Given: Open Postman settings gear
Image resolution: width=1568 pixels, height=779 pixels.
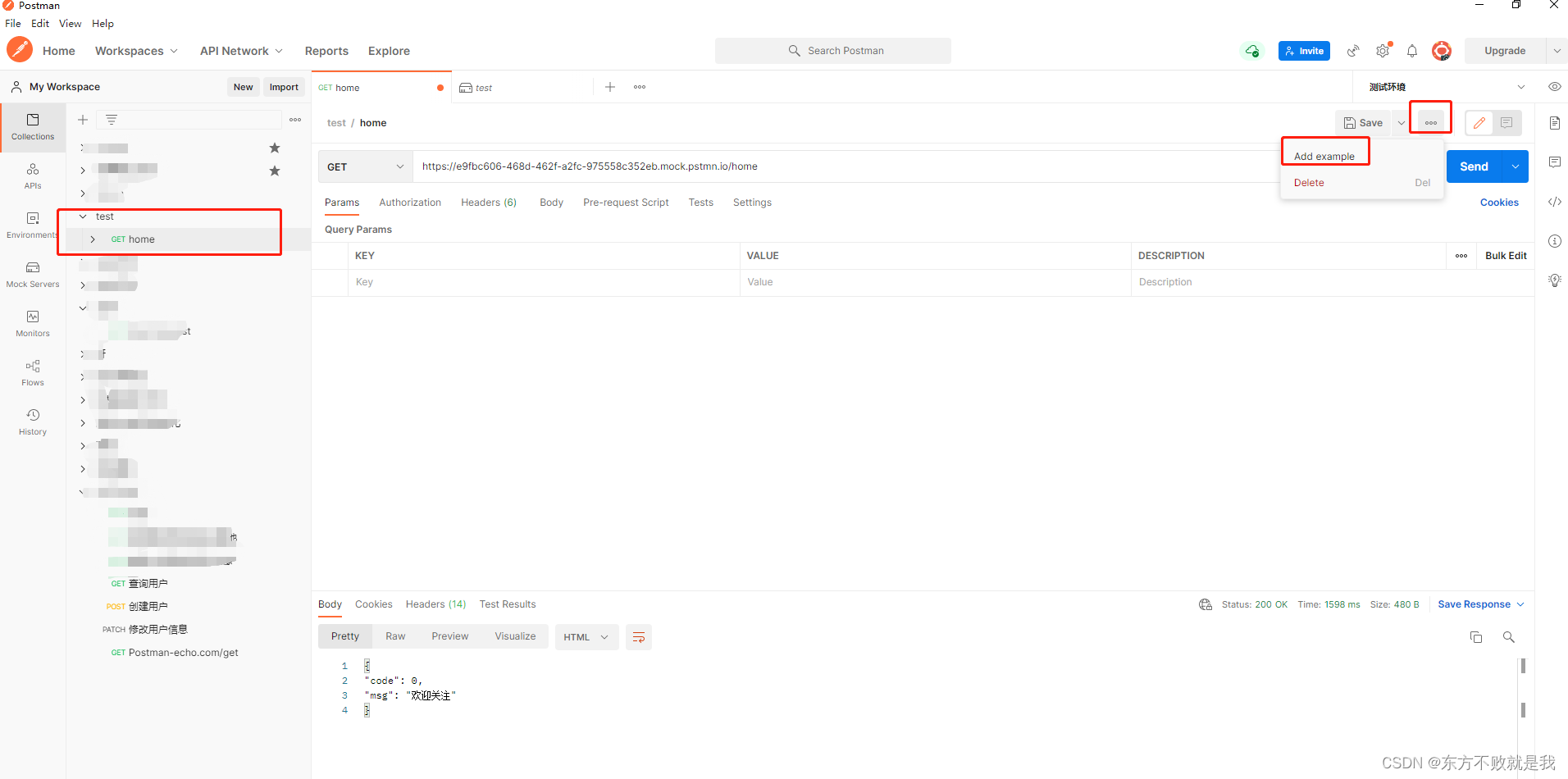Looking at the screenshot, I should [1383, 50].
